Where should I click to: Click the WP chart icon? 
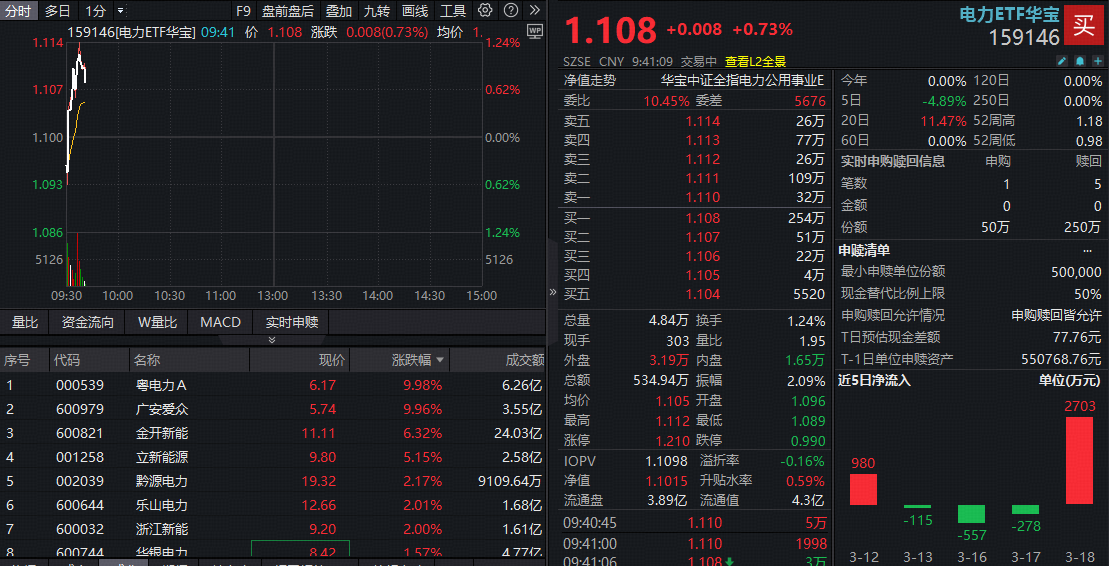click(534, 31)
